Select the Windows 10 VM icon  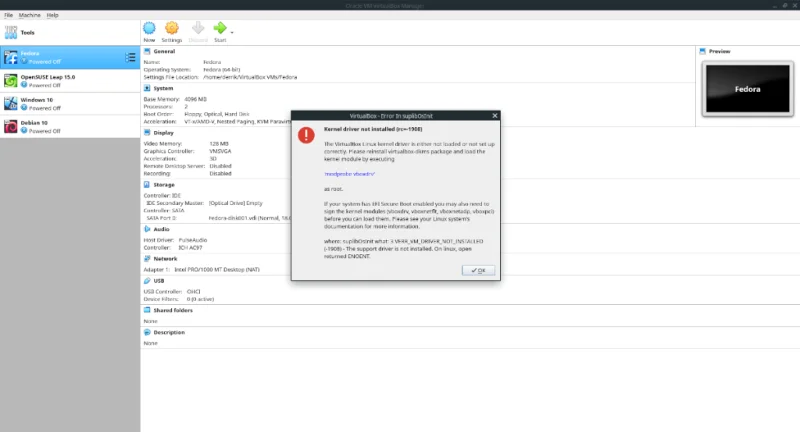(11, 104)
